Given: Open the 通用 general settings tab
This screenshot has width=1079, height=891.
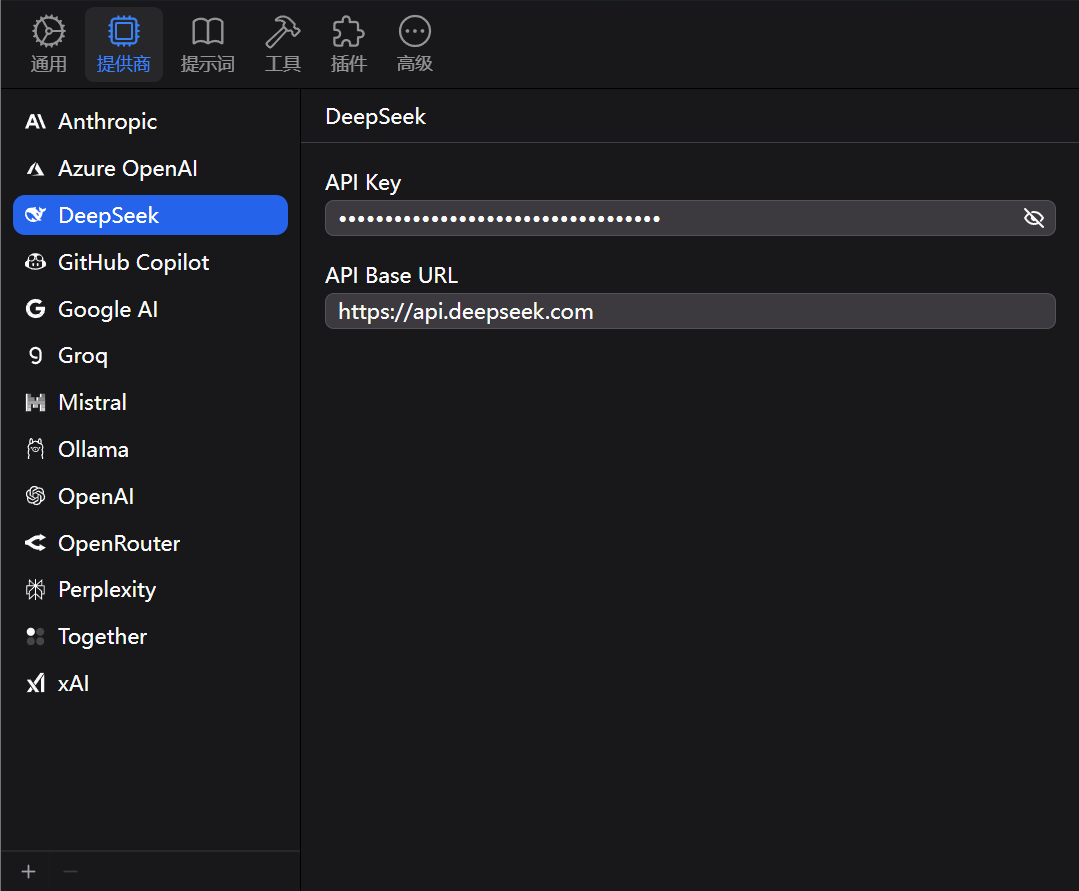Looking at the screenshot, I should tap(48, 45).
